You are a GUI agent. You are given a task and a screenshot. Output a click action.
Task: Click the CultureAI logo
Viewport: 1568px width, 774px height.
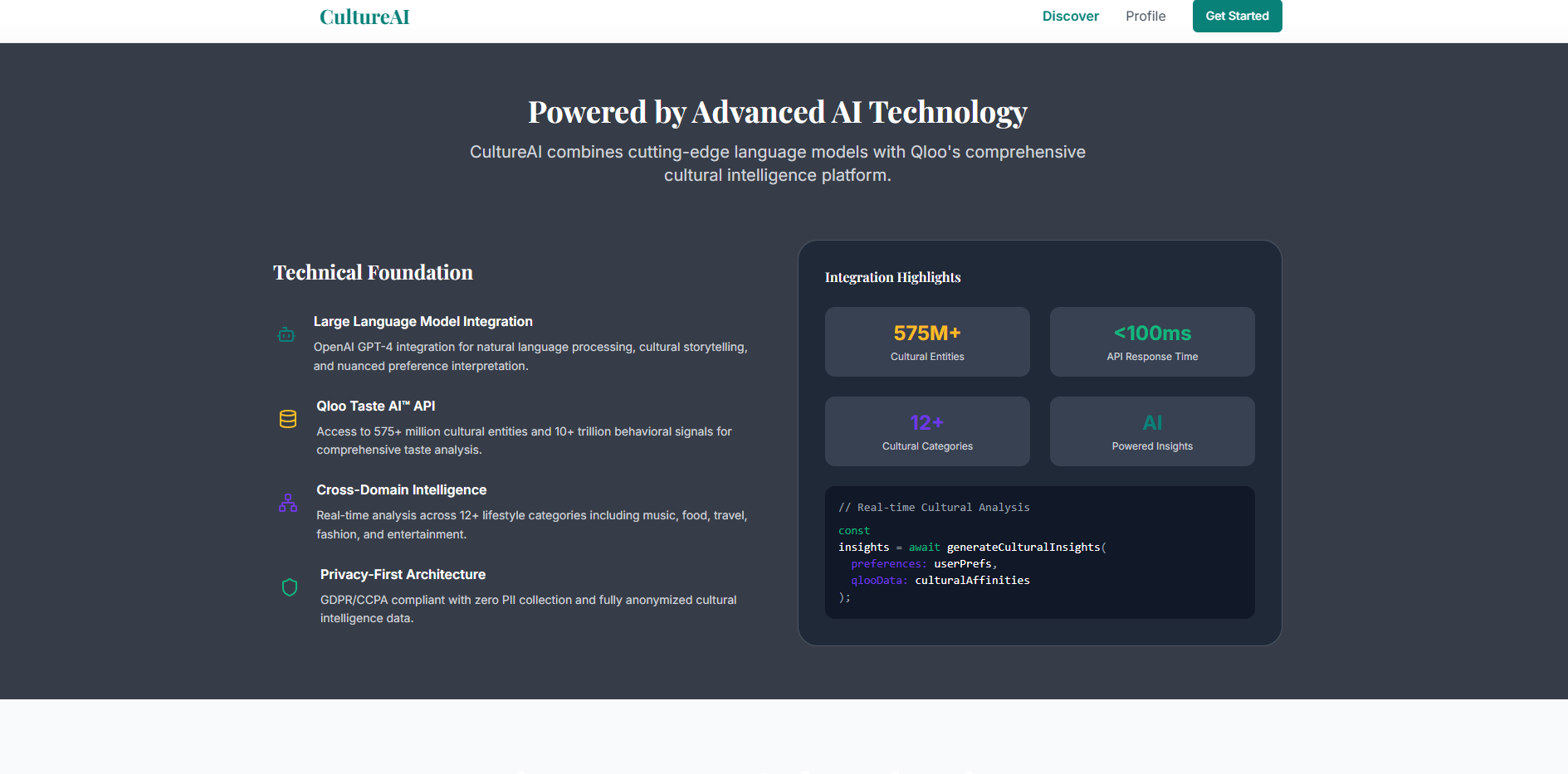(364, 17)
